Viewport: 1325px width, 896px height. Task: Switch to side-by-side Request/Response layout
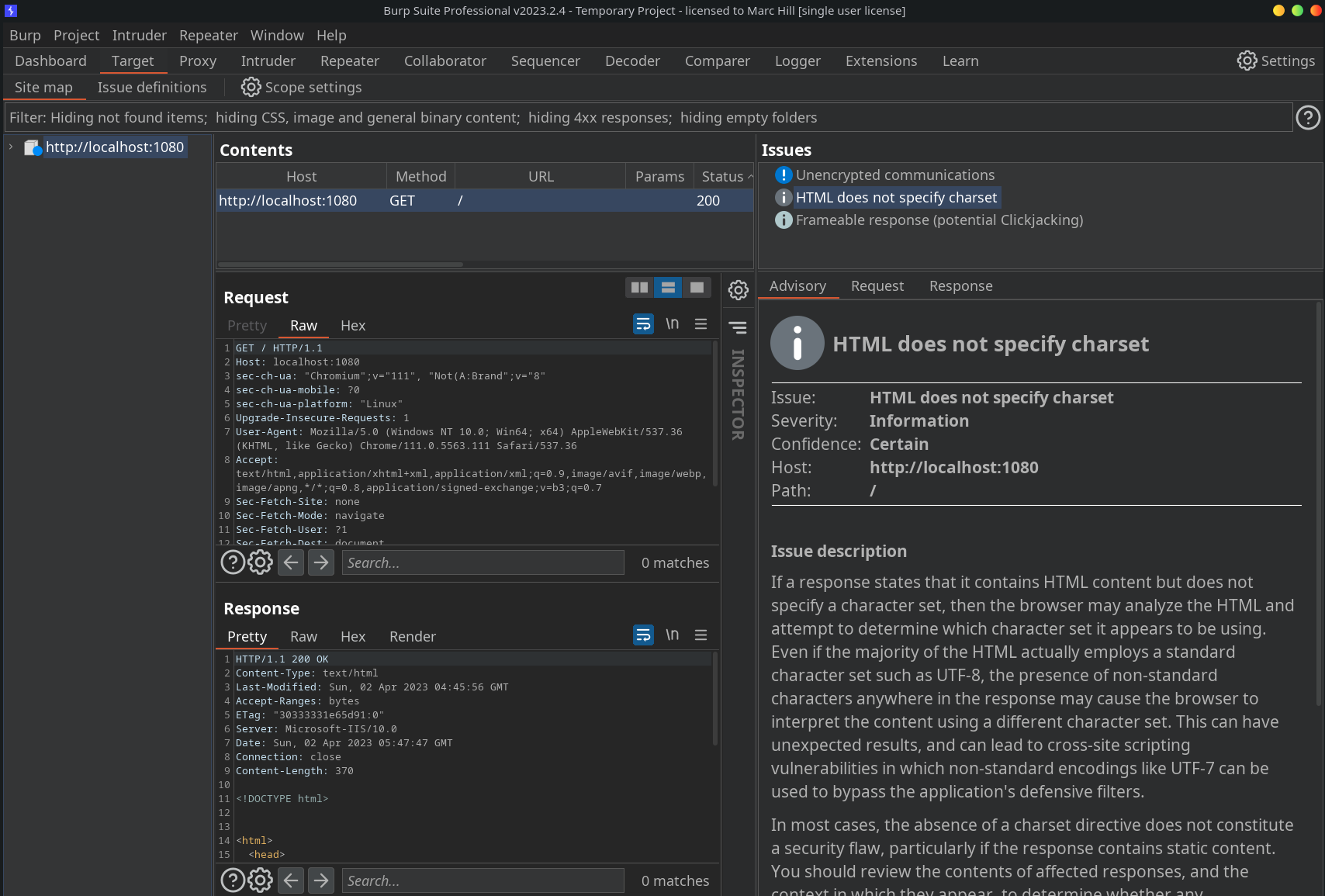(x=639, y=287)
